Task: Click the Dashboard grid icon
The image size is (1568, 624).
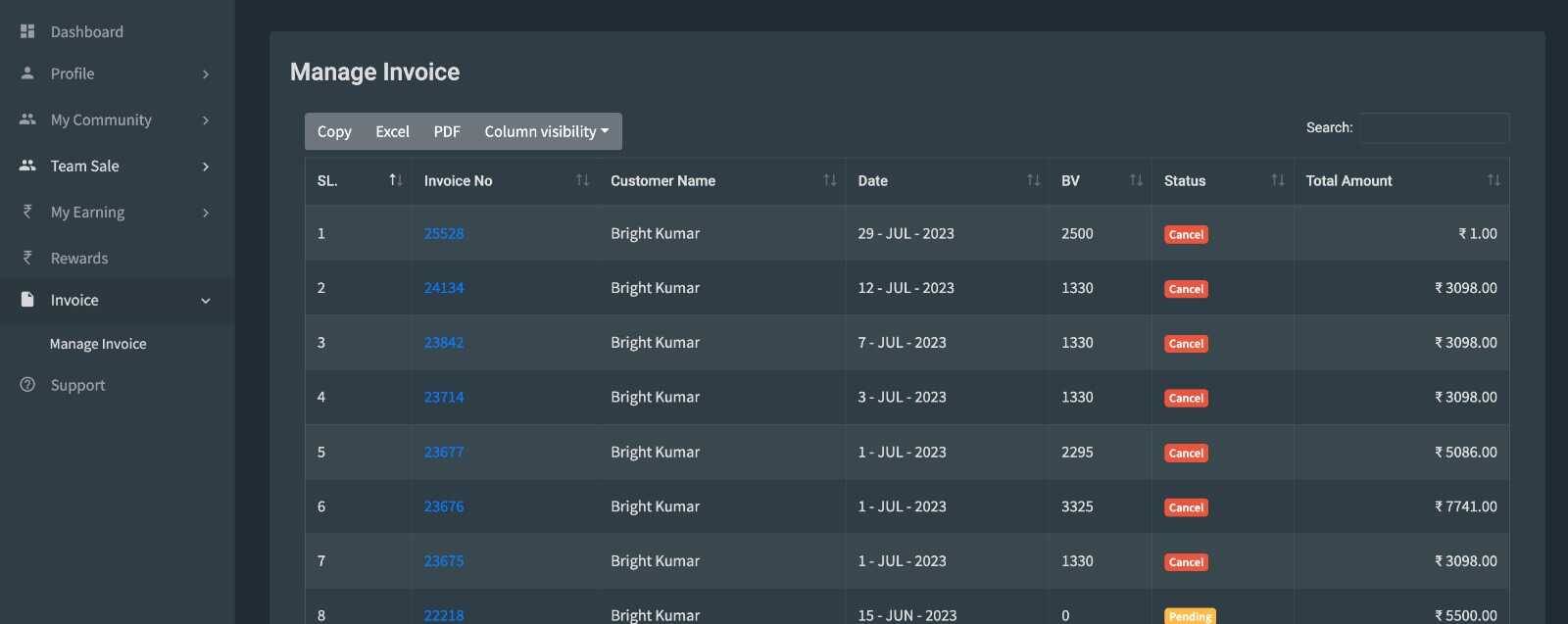Action: point(27,31)
